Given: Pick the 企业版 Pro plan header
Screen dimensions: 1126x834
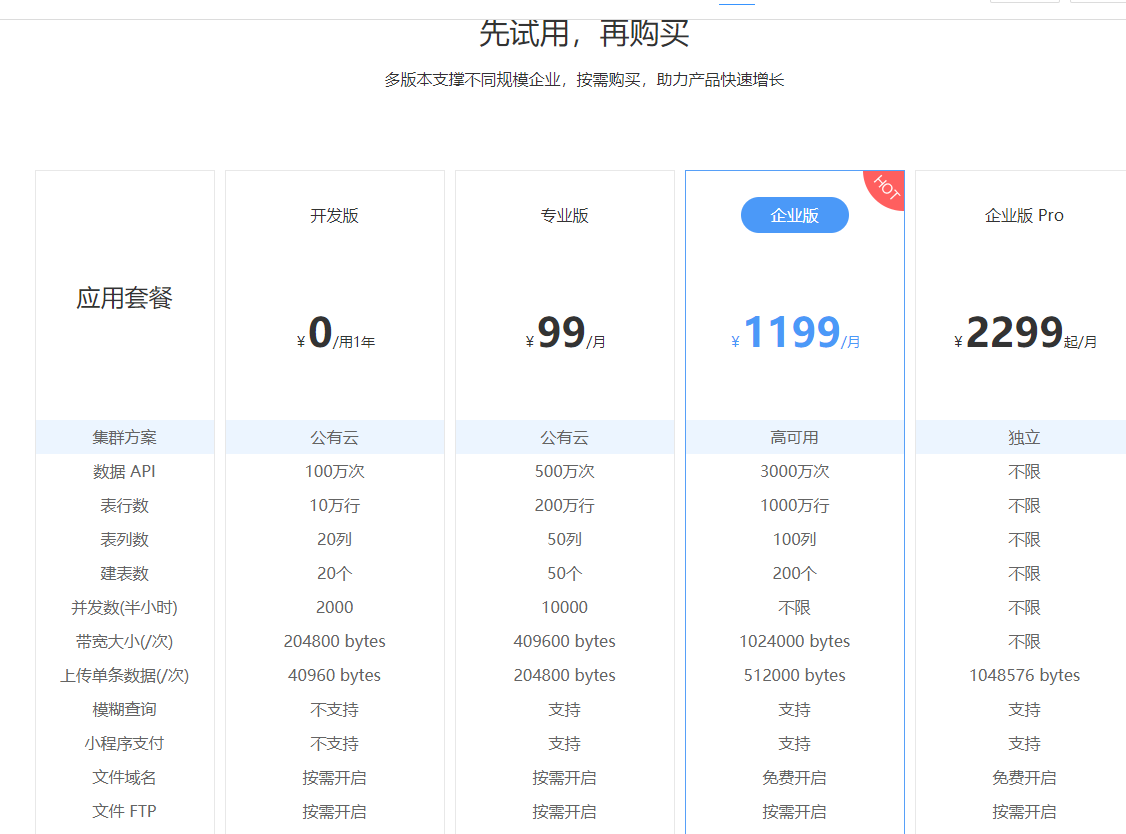Looking at the screenshot, I should pyautogui.click(x=1024, y=215).
